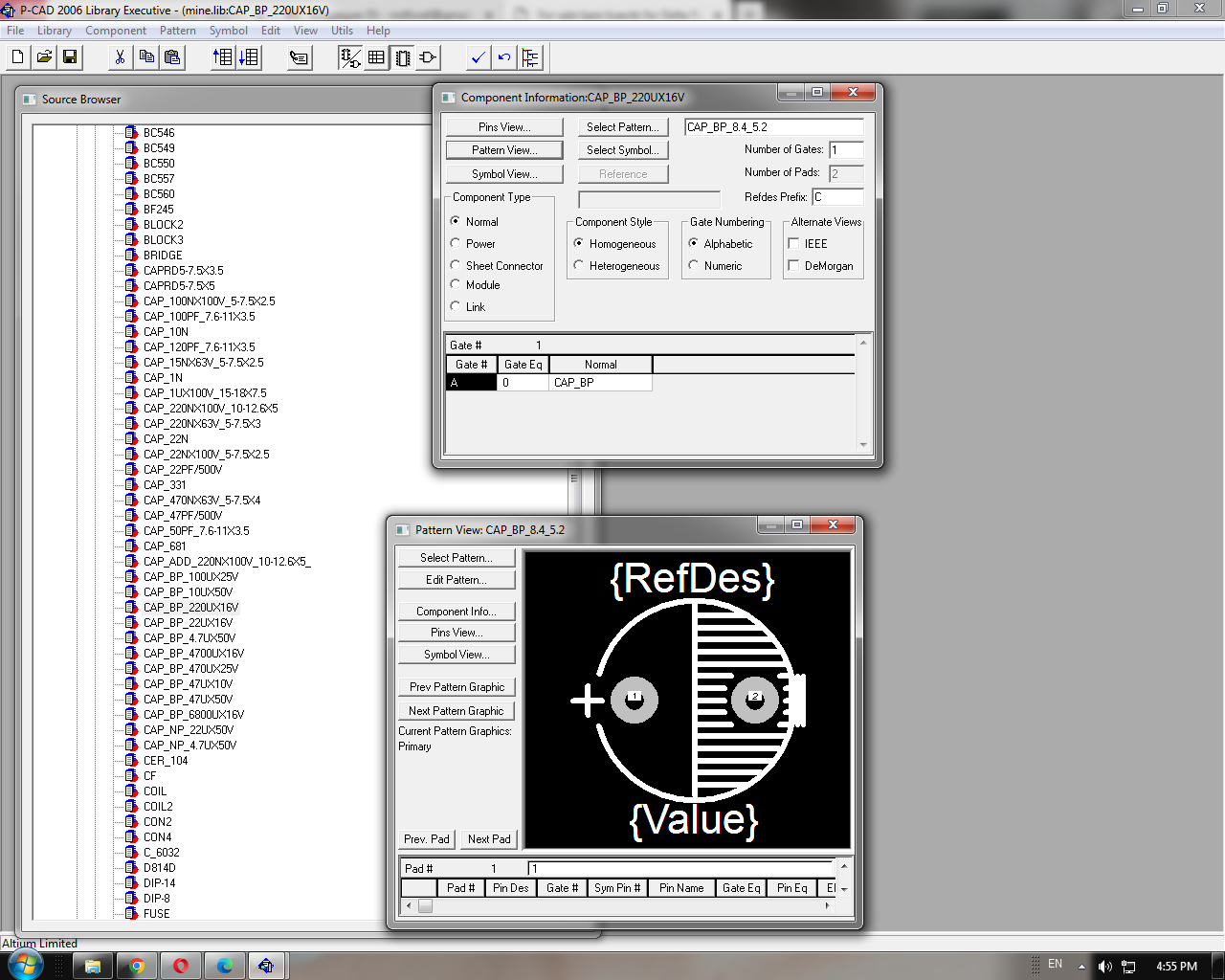Click Pattern View button in Component Information
The image size is (1225, 980).
[504, 150]
